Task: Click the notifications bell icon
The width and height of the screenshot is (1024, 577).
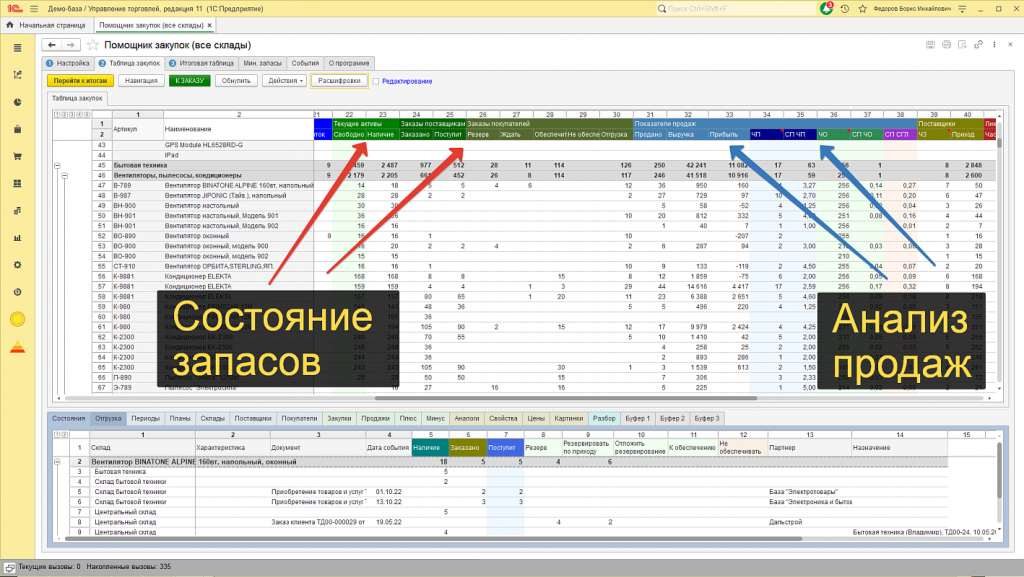Action: (826, 8)
